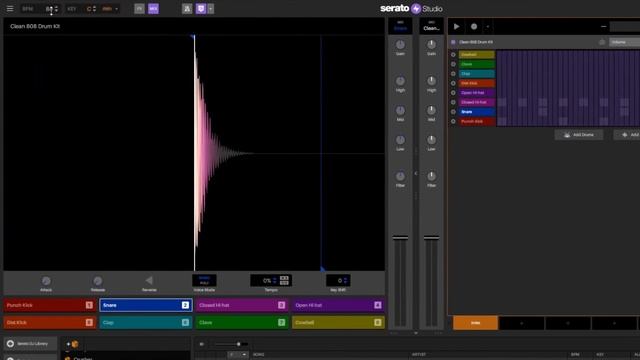Click the minus zoom button in sequencer header

[604, 27]
